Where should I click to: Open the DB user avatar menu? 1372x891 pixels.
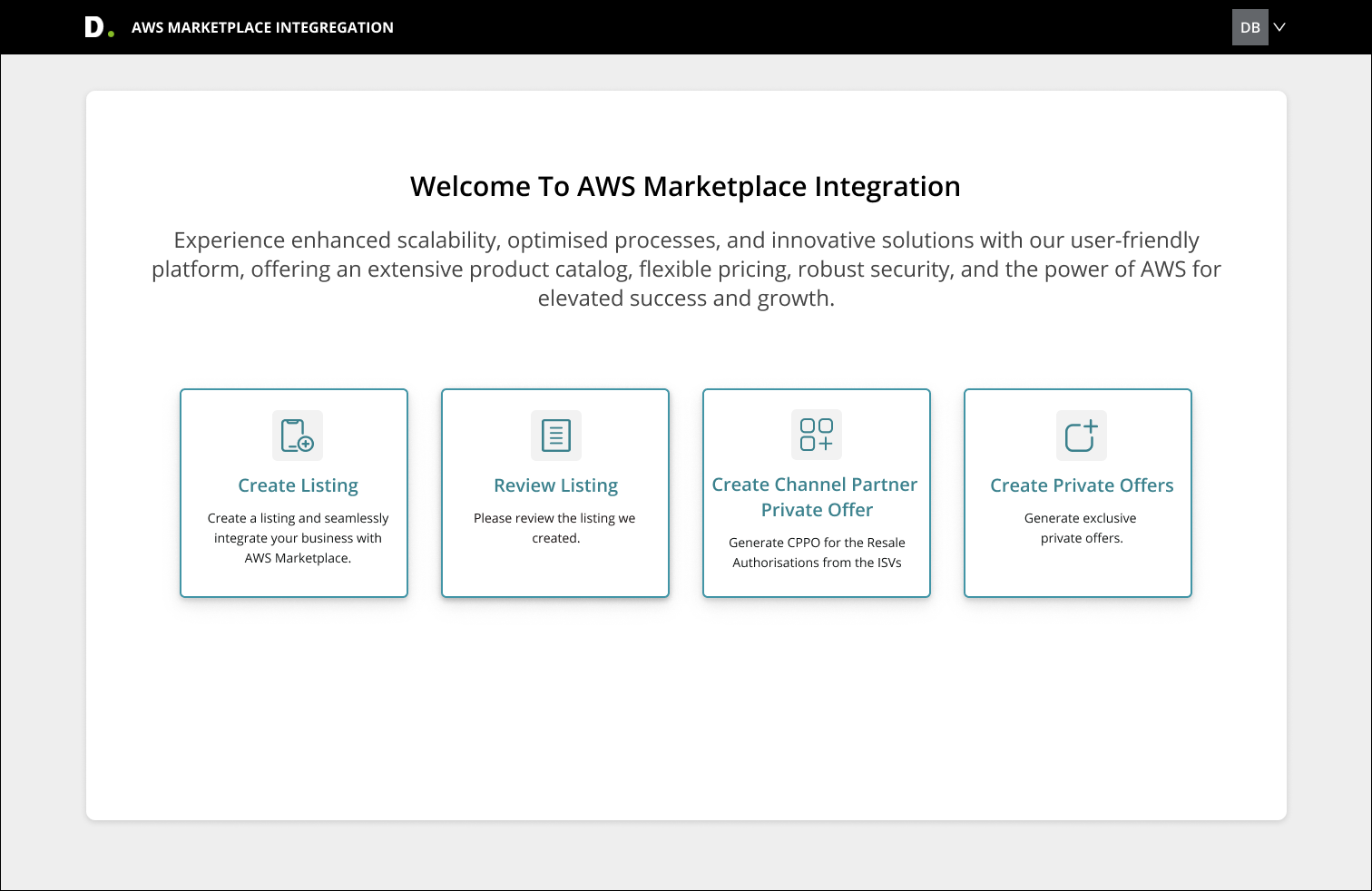click(1250, 27)
